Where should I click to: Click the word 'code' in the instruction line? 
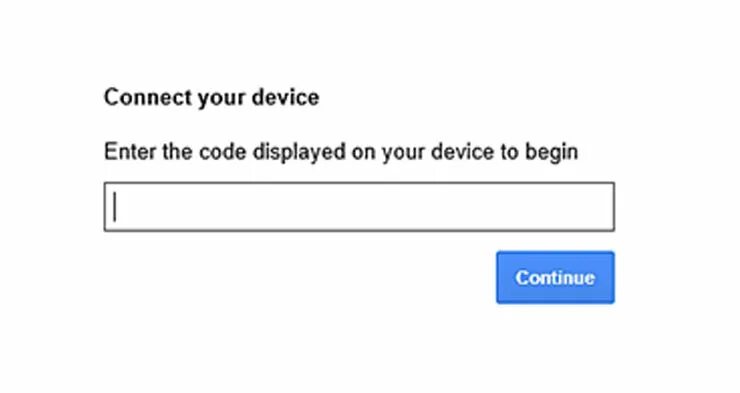[222, 151]
